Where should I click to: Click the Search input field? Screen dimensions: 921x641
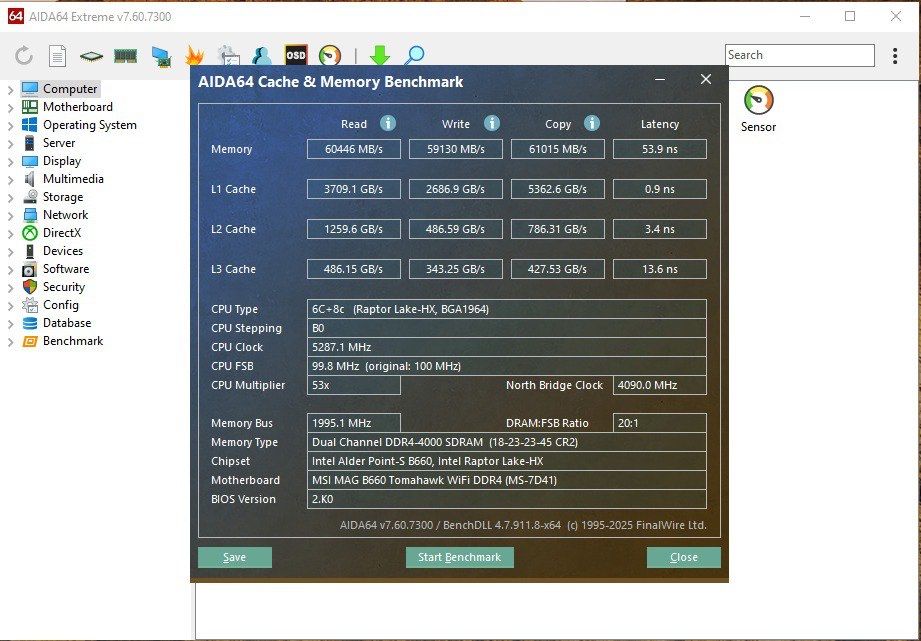point(799,55)
